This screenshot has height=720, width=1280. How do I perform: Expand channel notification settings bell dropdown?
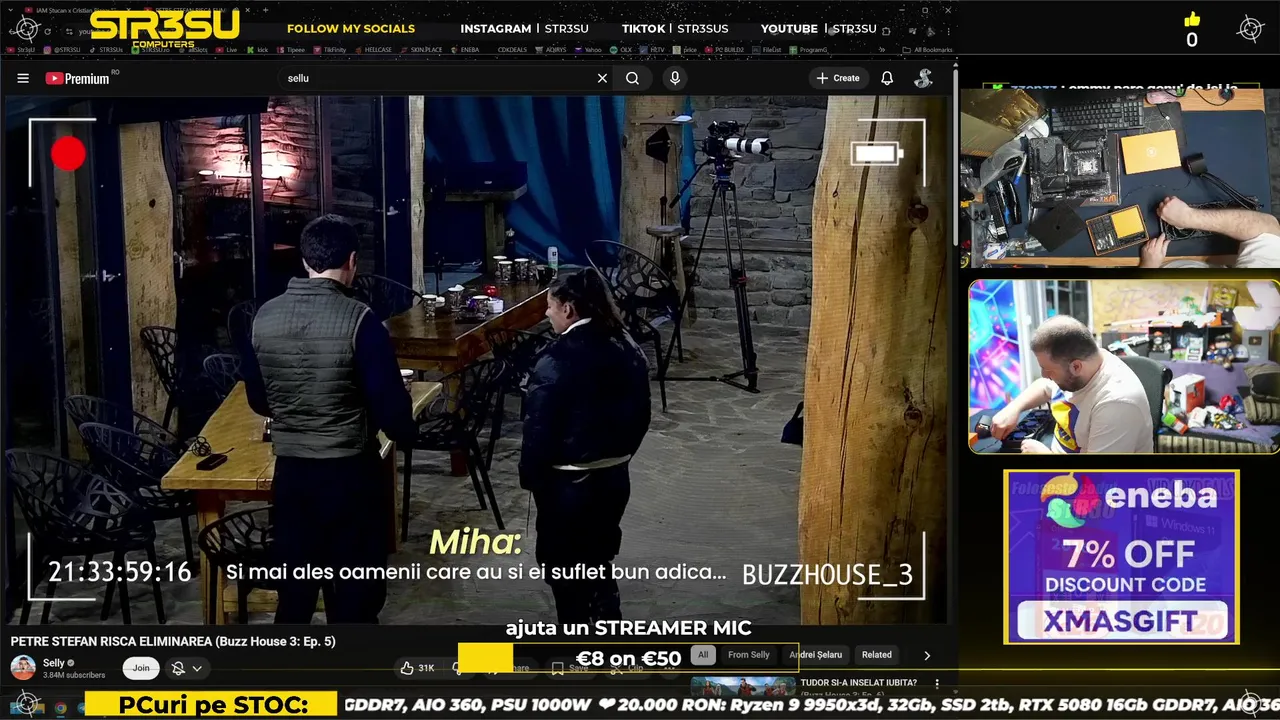pyautogui.click(x=187, y=668)
